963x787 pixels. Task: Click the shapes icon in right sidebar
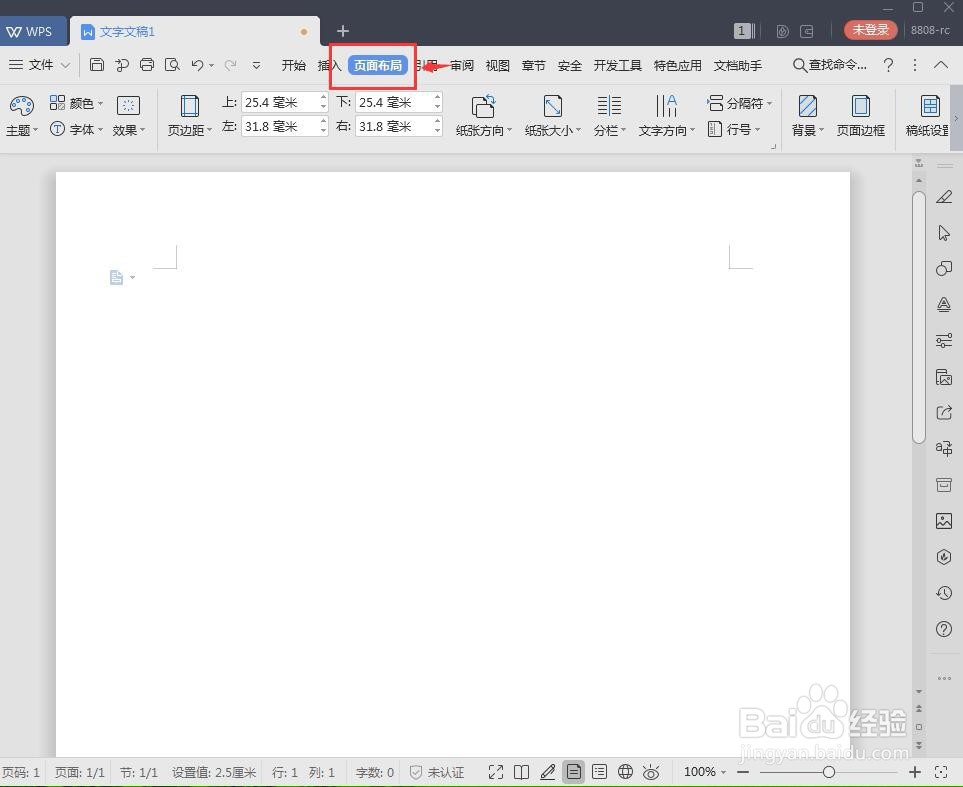pyautogui.click(x=944, y=268)
